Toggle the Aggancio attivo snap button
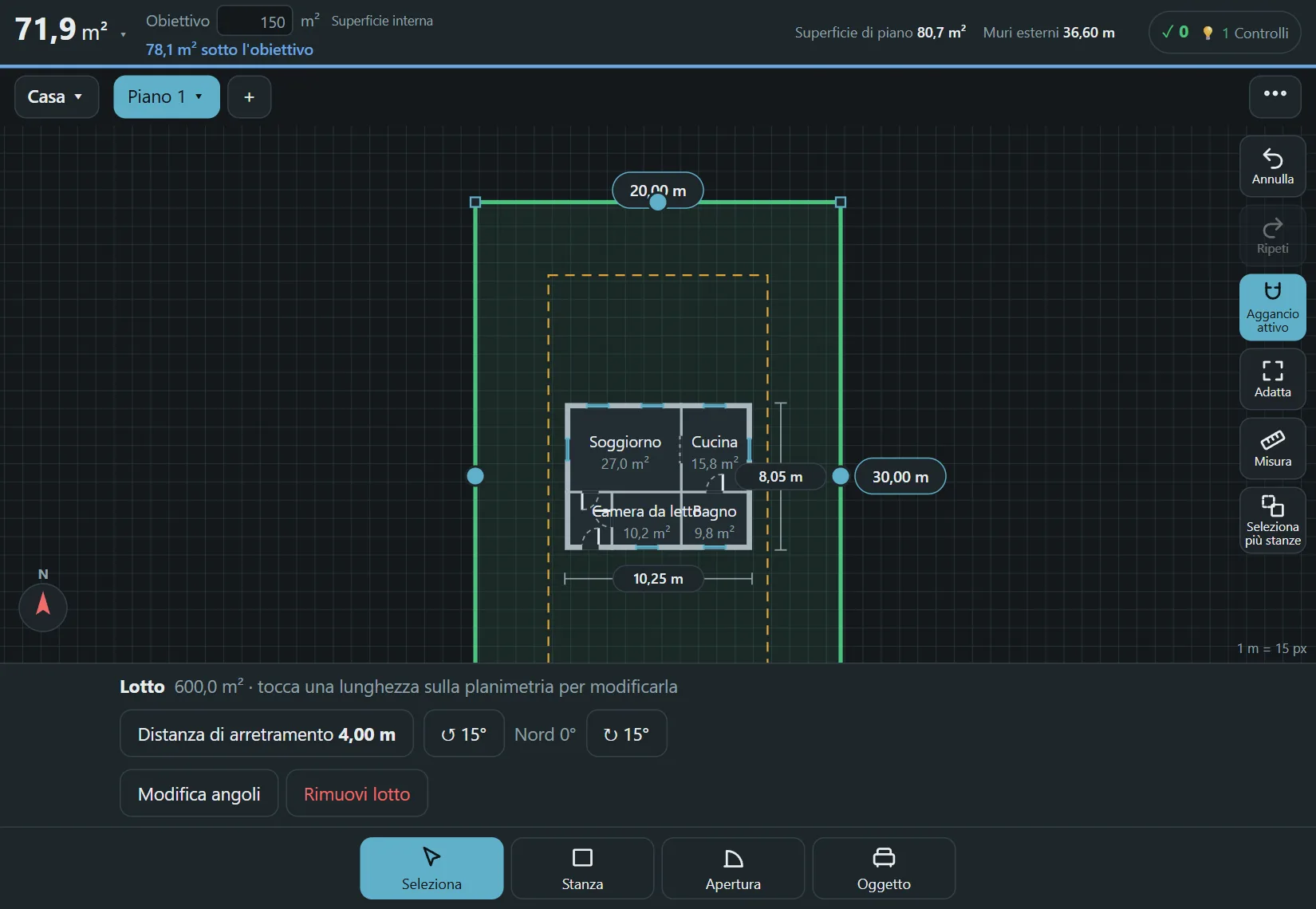This screenshot has height=909, width=1316. [x=1272, y=307]
